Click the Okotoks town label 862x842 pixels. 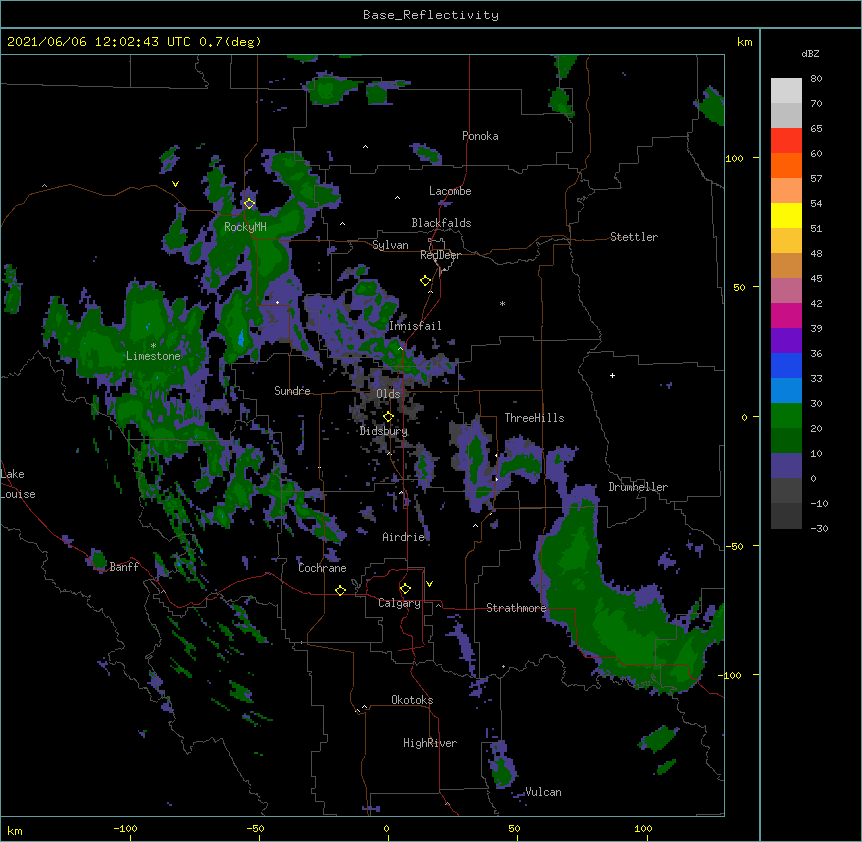412,700
